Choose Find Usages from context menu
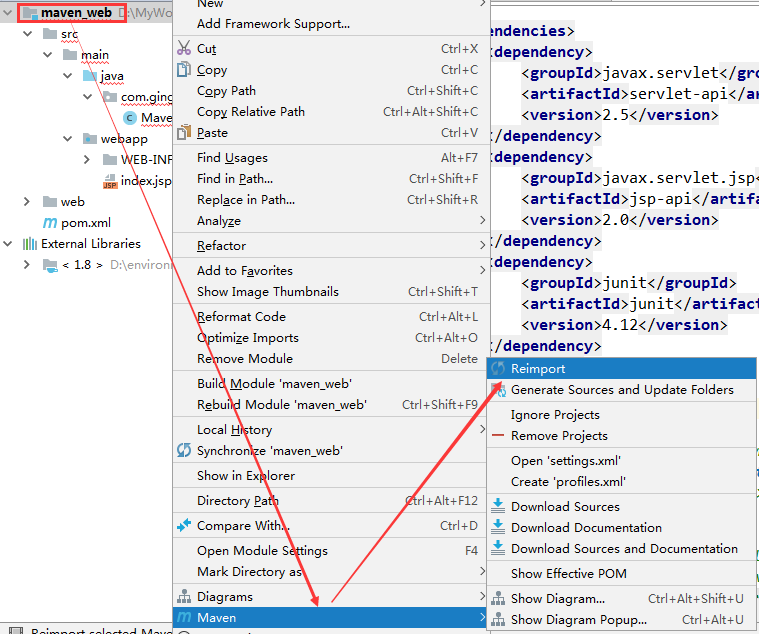The height and width of the screenshot is (634, 759). pos(331,158)
